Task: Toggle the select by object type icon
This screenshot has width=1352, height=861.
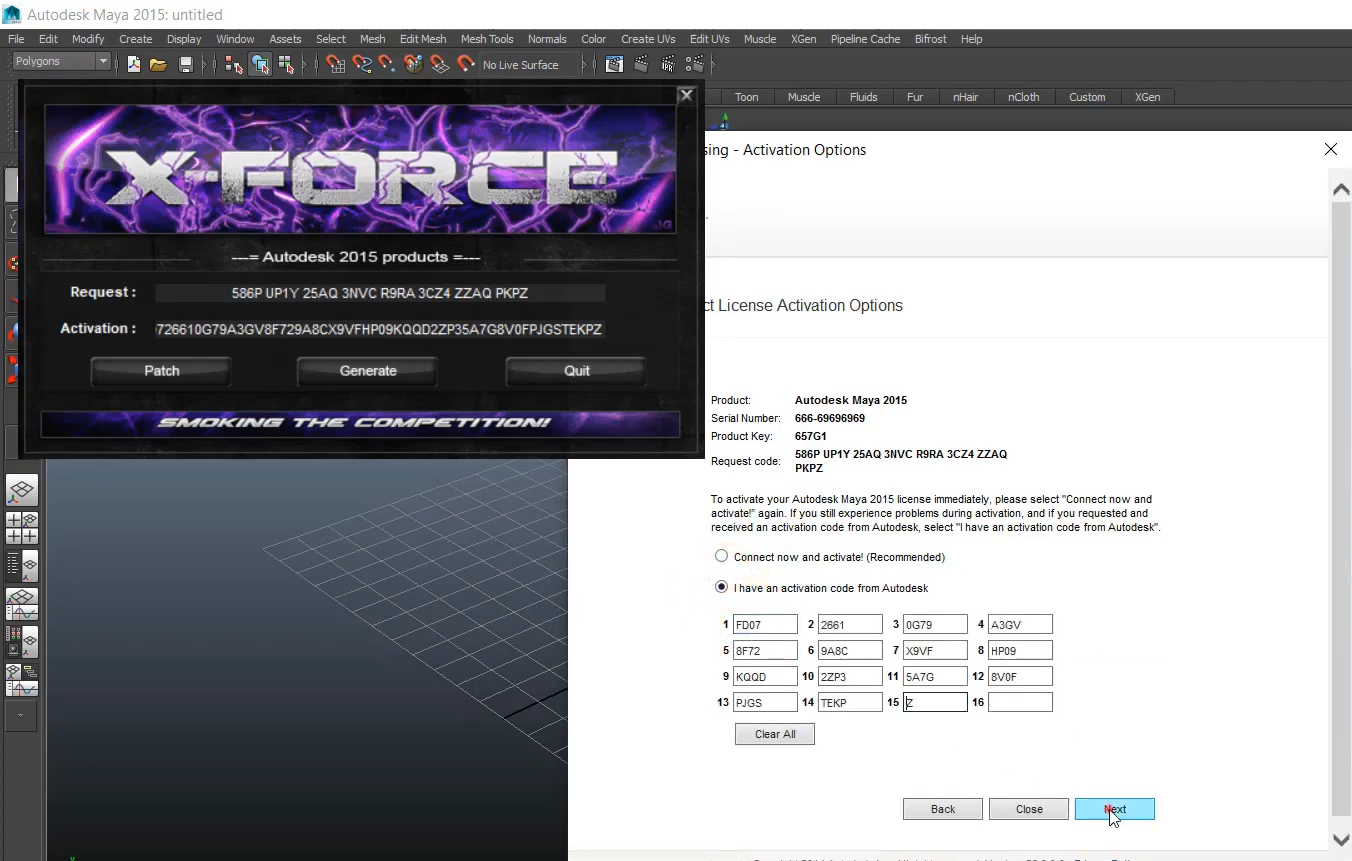Action: point(260,65)
